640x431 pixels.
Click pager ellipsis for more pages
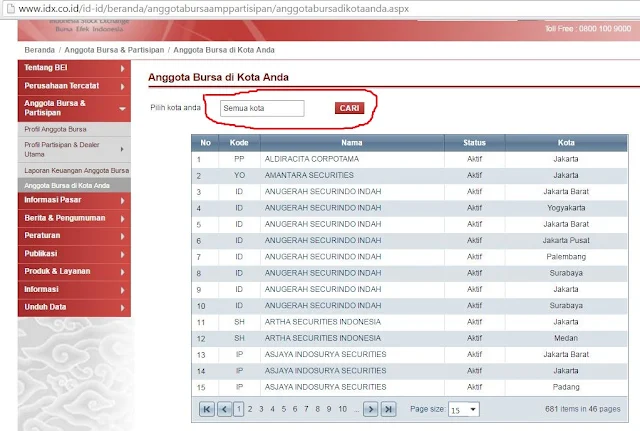pos(356,410)
